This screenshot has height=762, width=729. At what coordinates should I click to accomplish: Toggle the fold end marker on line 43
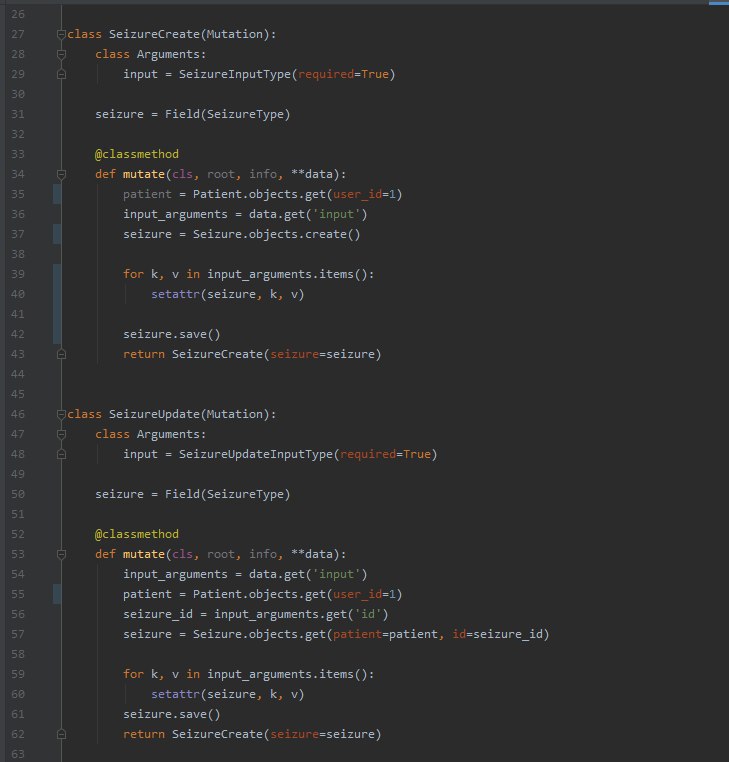tap(61, 354)
